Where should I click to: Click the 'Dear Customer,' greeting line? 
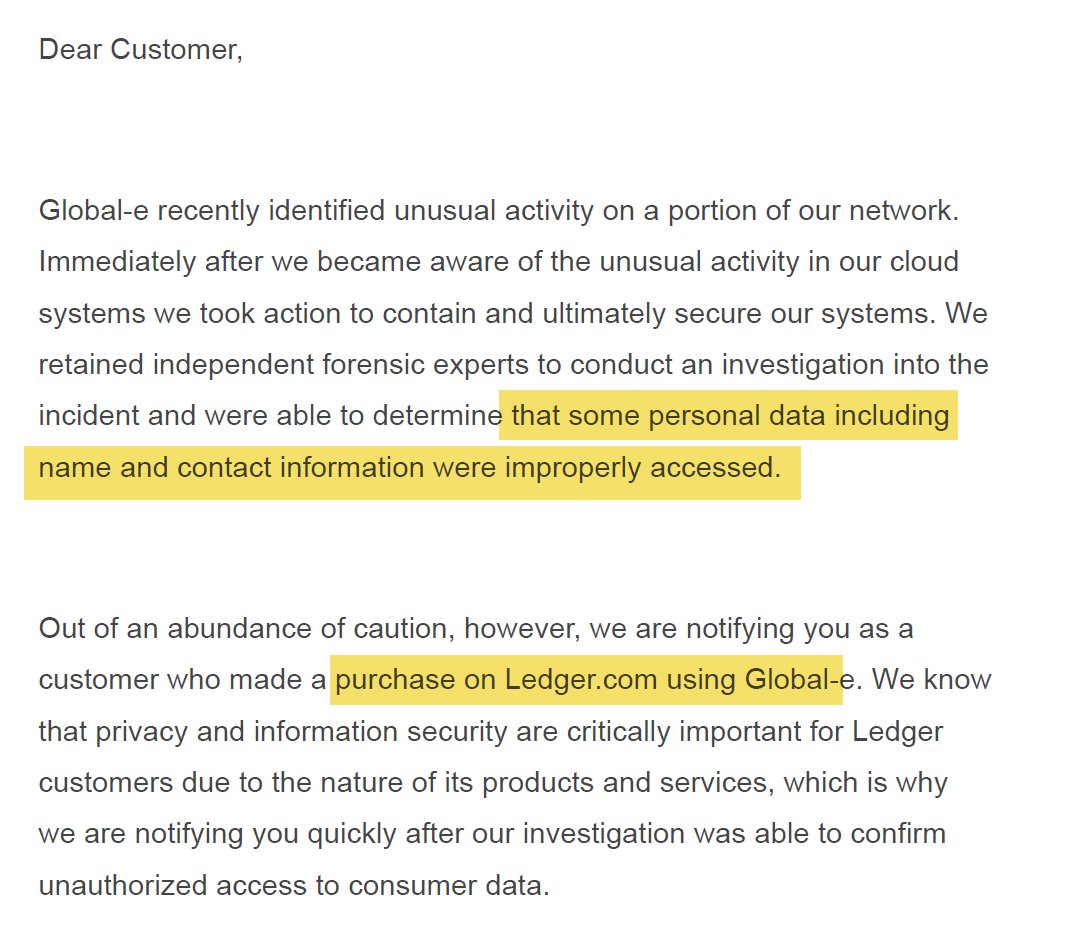(x=140, y=50)
